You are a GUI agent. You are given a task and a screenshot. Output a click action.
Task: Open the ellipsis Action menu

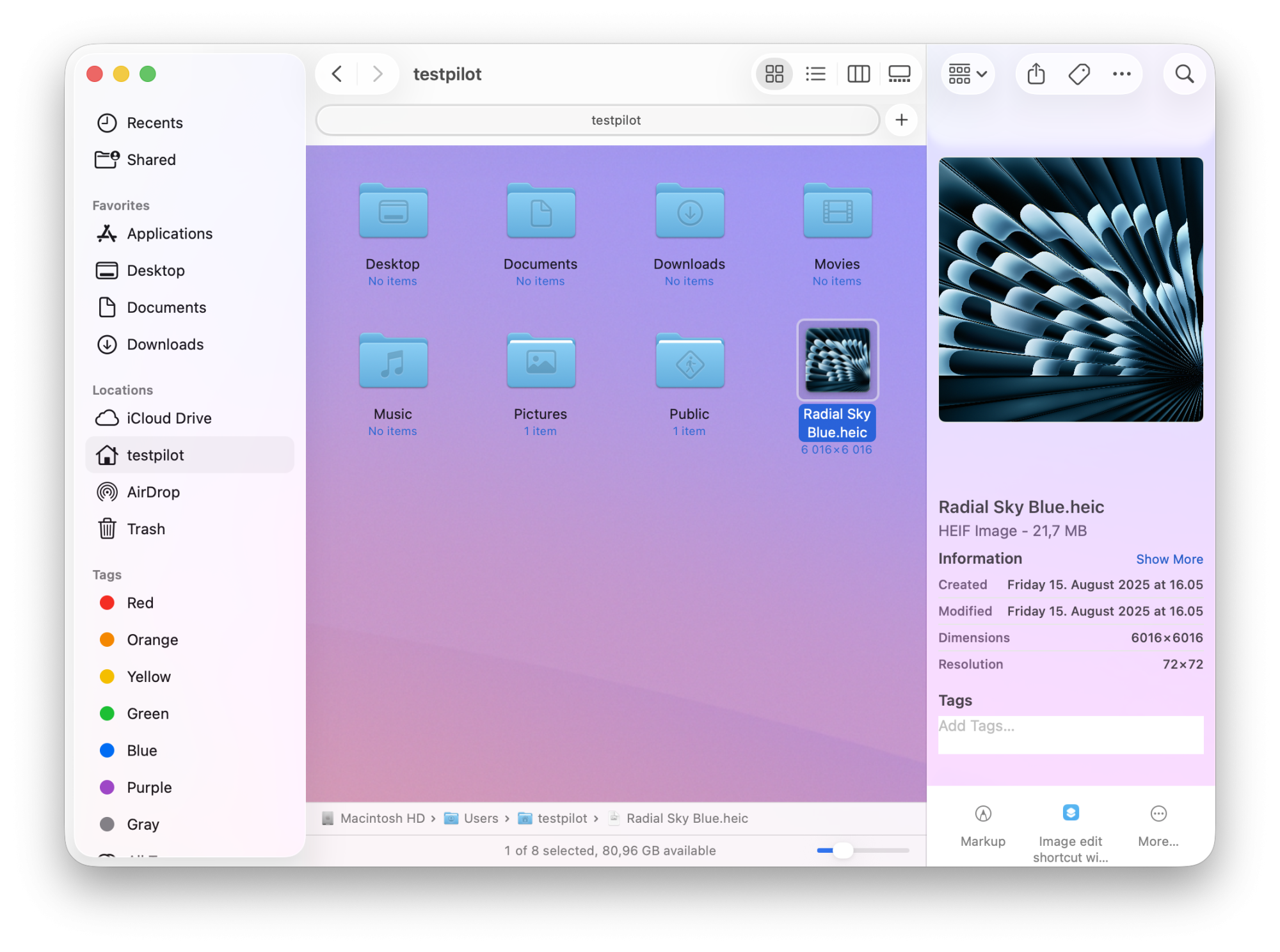(x=1121, y=74)
